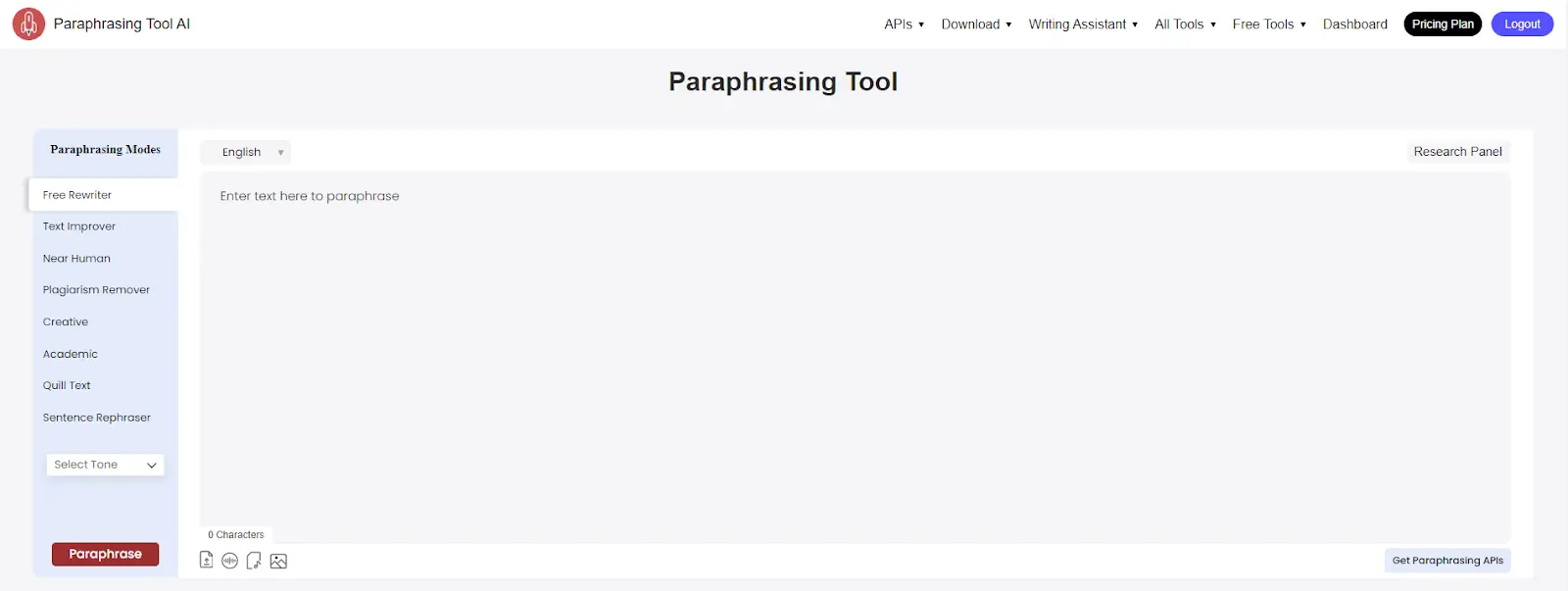Image resolution: width=1568 pixels, height=591 pixels.
Task: Click the audio file upload icon
Action: click(254, 561)
